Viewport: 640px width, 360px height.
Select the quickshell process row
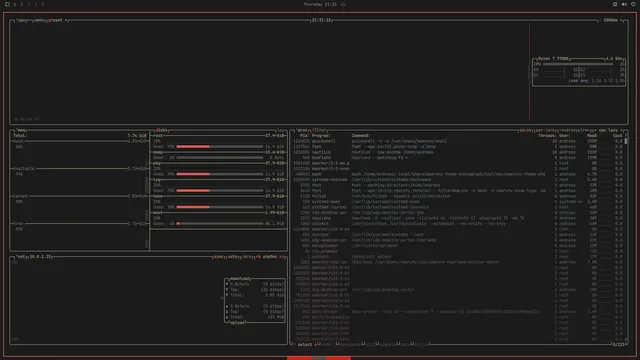pos(458,141)
